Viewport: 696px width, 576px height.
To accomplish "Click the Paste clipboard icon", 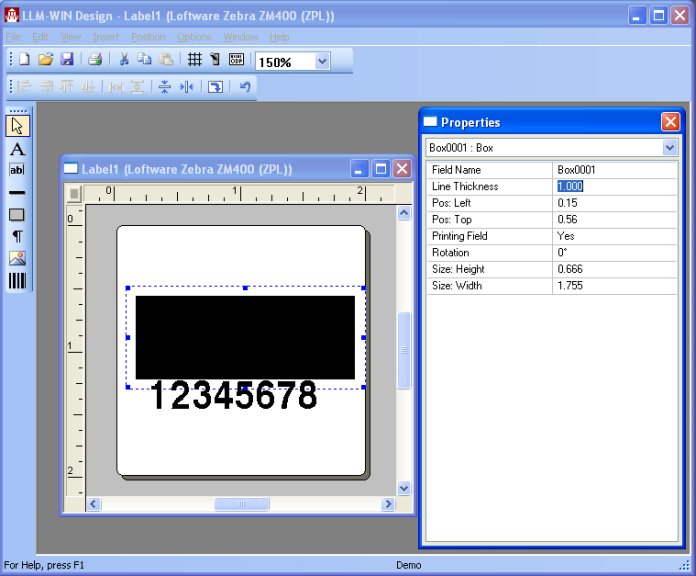I will (166, 59).
